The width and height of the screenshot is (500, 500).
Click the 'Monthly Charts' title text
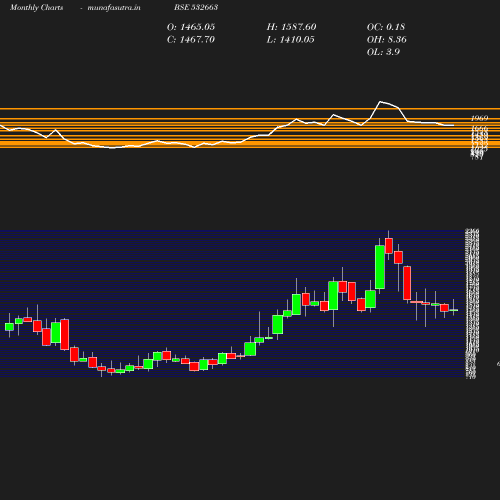coord(36,7)
